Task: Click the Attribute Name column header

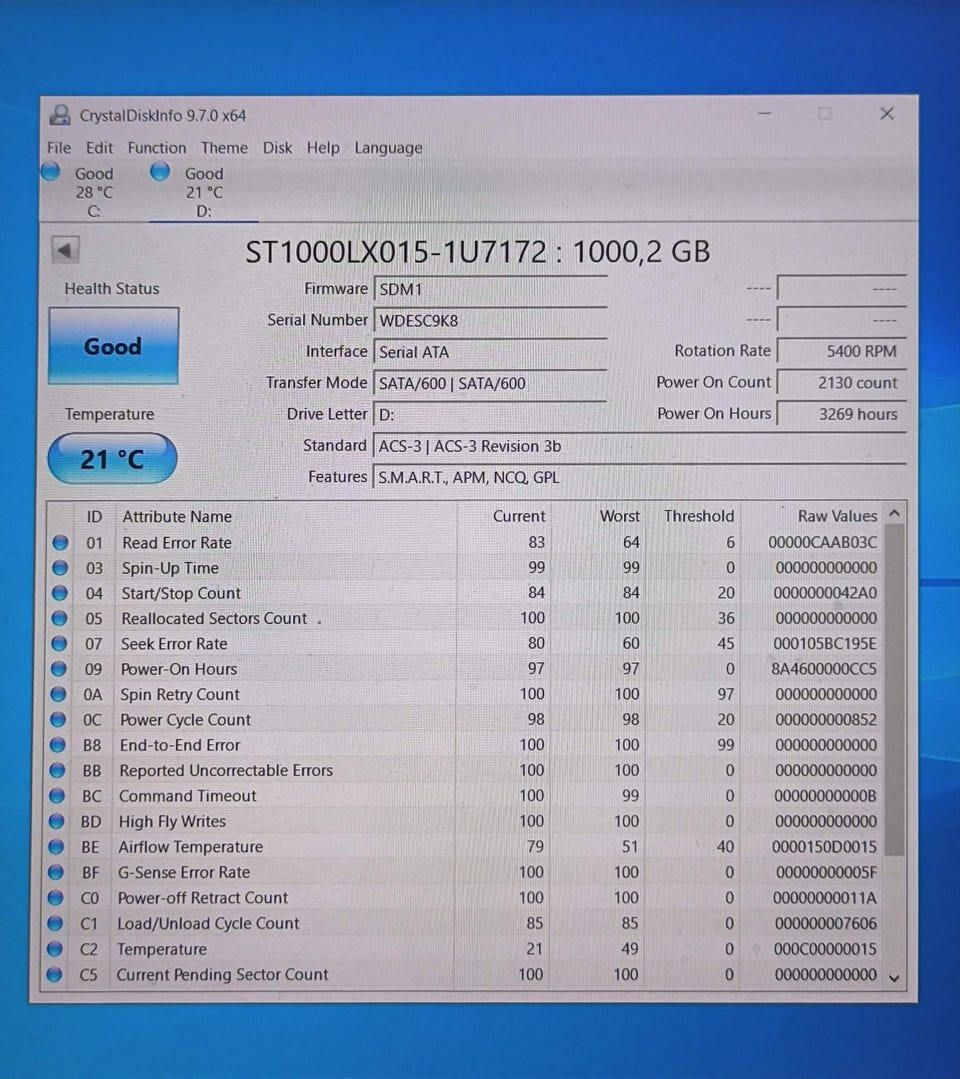Action: coord(177,517)
